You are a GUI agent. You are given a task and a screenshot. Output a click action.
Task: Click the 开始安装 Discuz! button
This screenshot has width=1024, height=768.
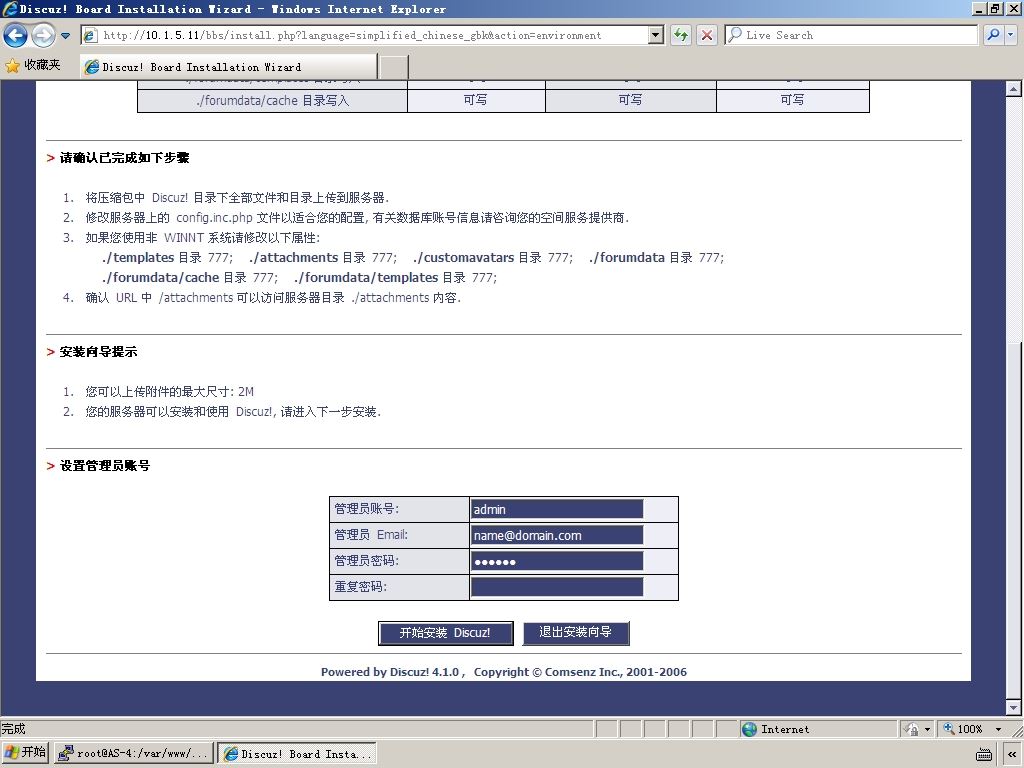(445, 633)
